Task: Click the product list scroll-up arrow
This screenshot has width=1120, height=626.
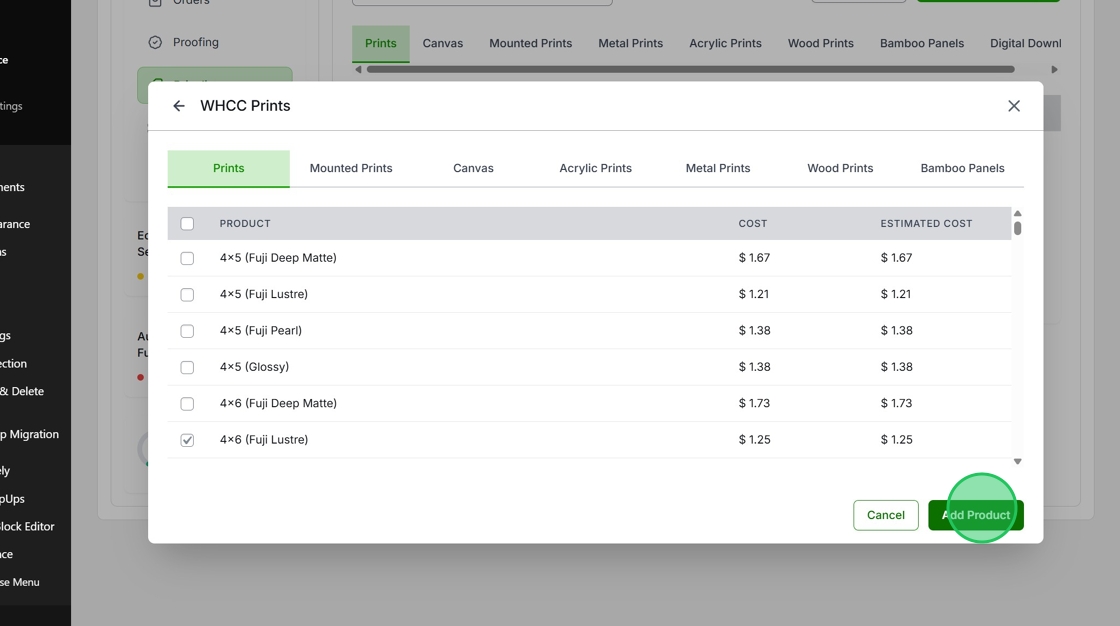Action: click(1017, 214)
